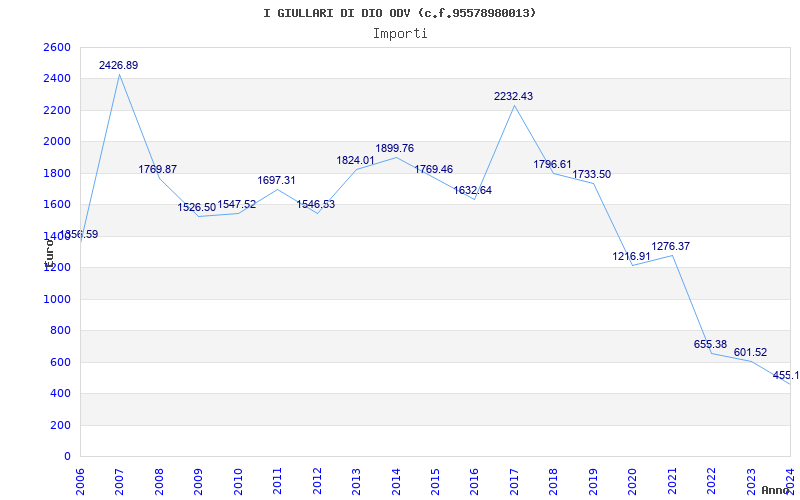Click the 2600 y-axis value
This screenshot has width=800, height=500.
tap(57, 47)
